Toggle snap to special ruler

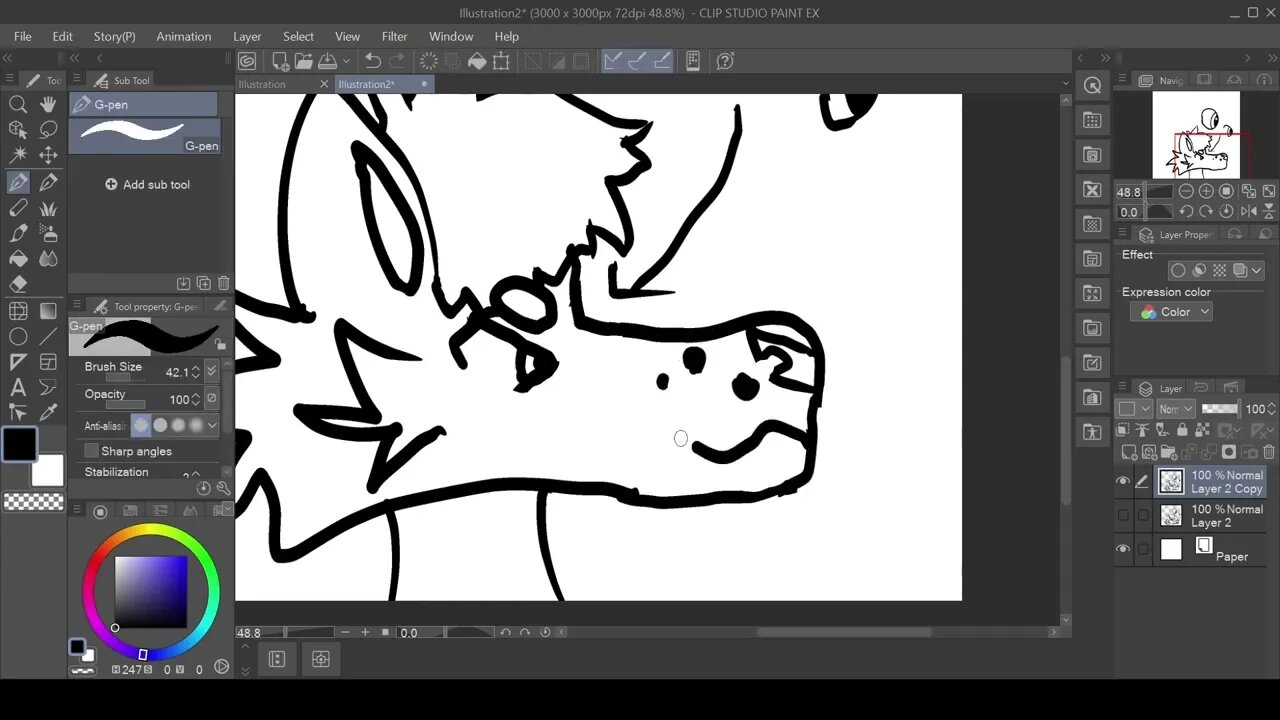pos(637,61)
